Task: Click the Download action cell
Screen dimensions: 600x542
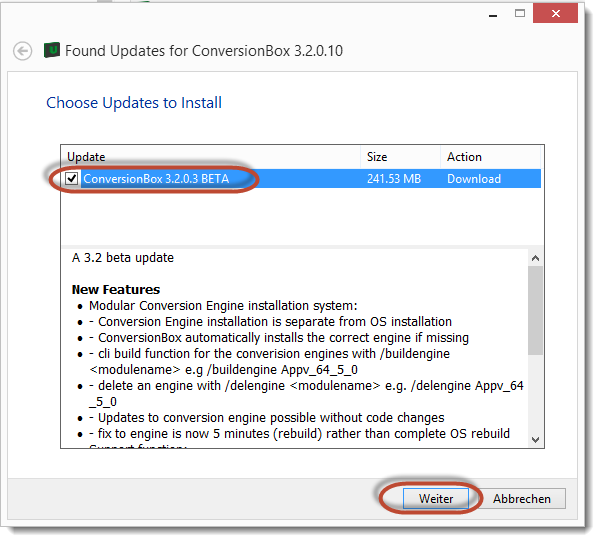Action: click(x=474, y=179)
